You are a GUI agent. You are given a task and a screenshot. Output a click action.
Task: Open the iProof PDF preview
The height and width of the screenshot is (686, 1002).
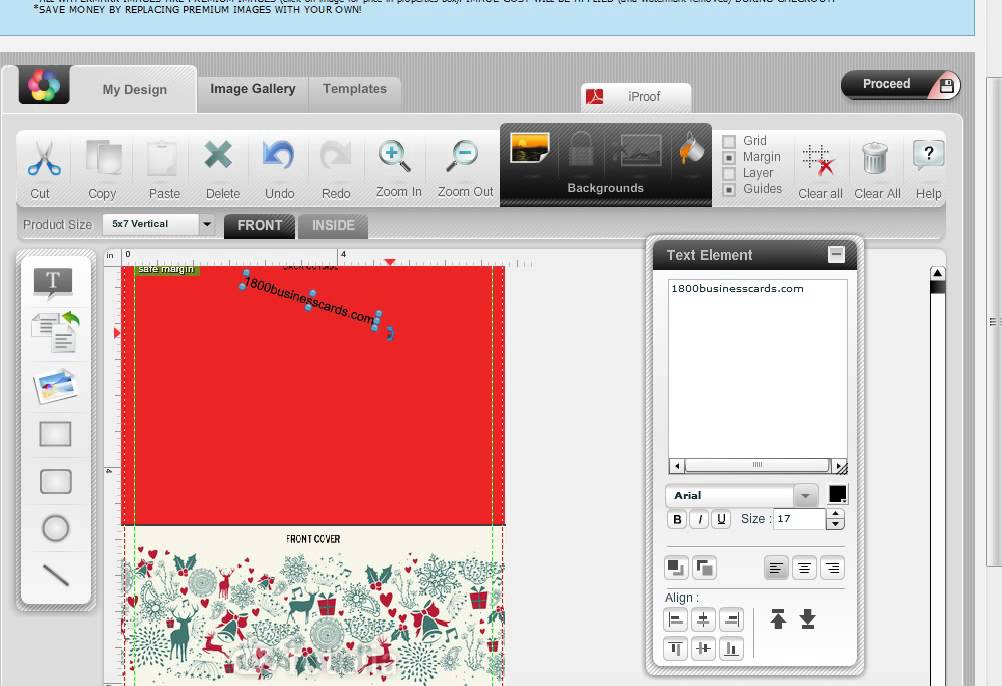point(636,96)
